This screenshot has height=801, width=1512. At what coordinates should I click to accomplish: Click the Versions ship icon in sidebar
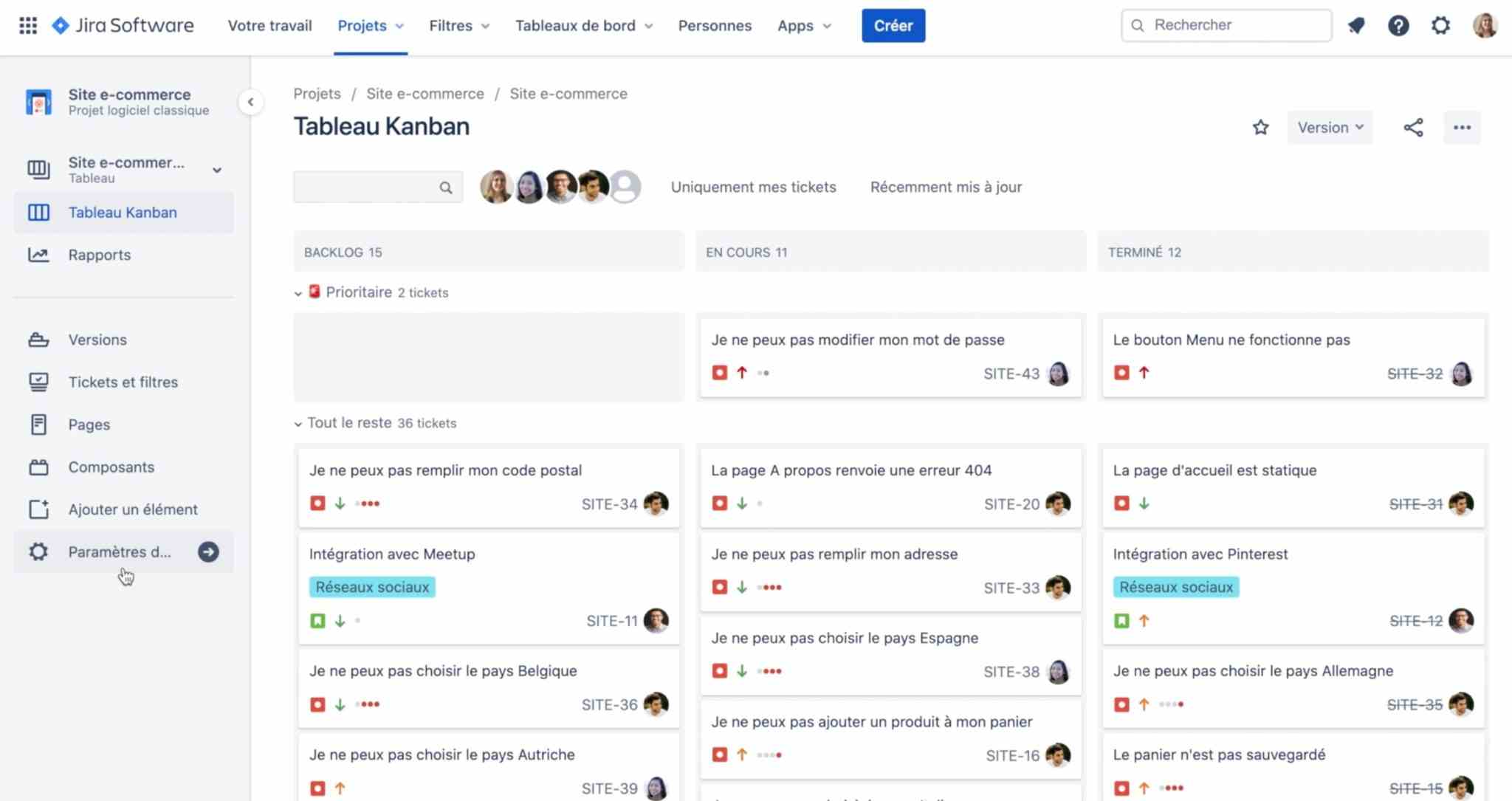pos(38,340)
